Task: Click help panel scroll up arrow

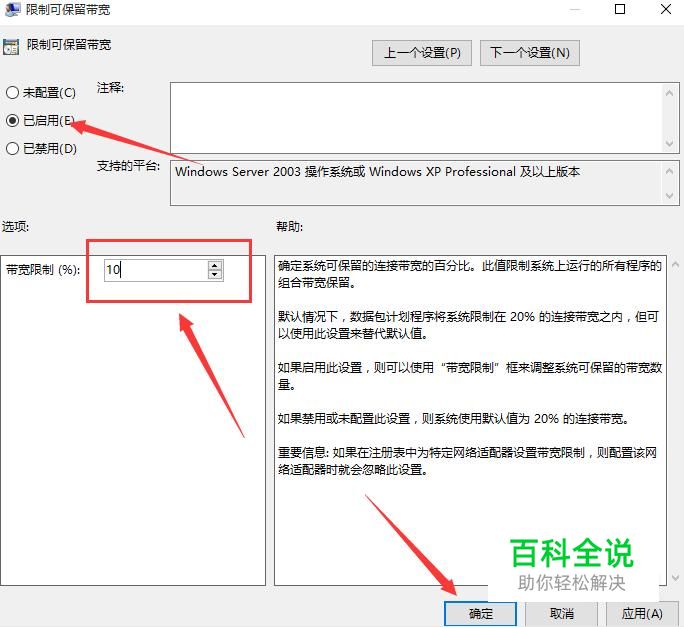Action: coord(676,264)
